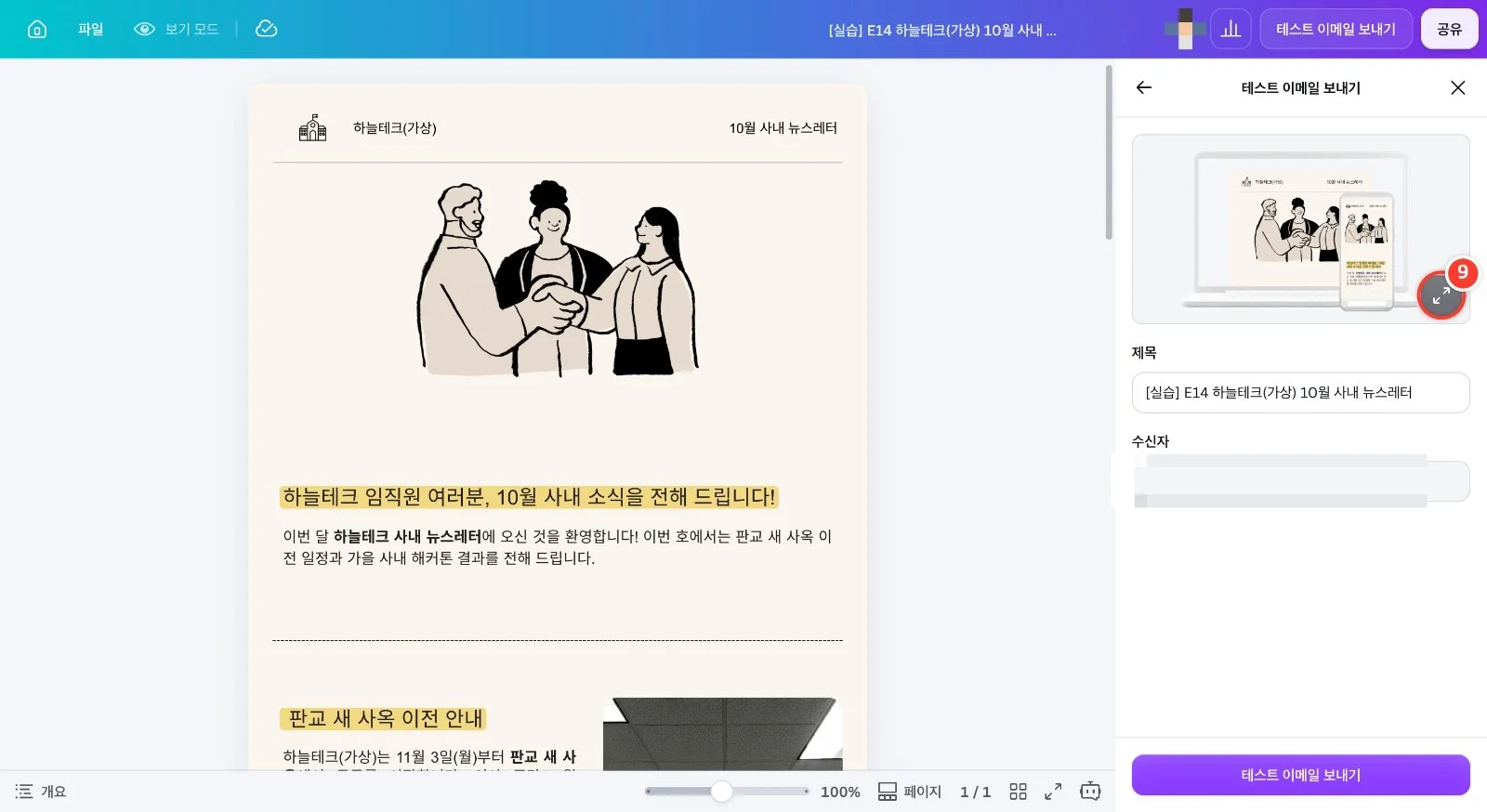Select the office ceiling photo
The height and width of the screenshot is (812, 1487).
[723, 734]
